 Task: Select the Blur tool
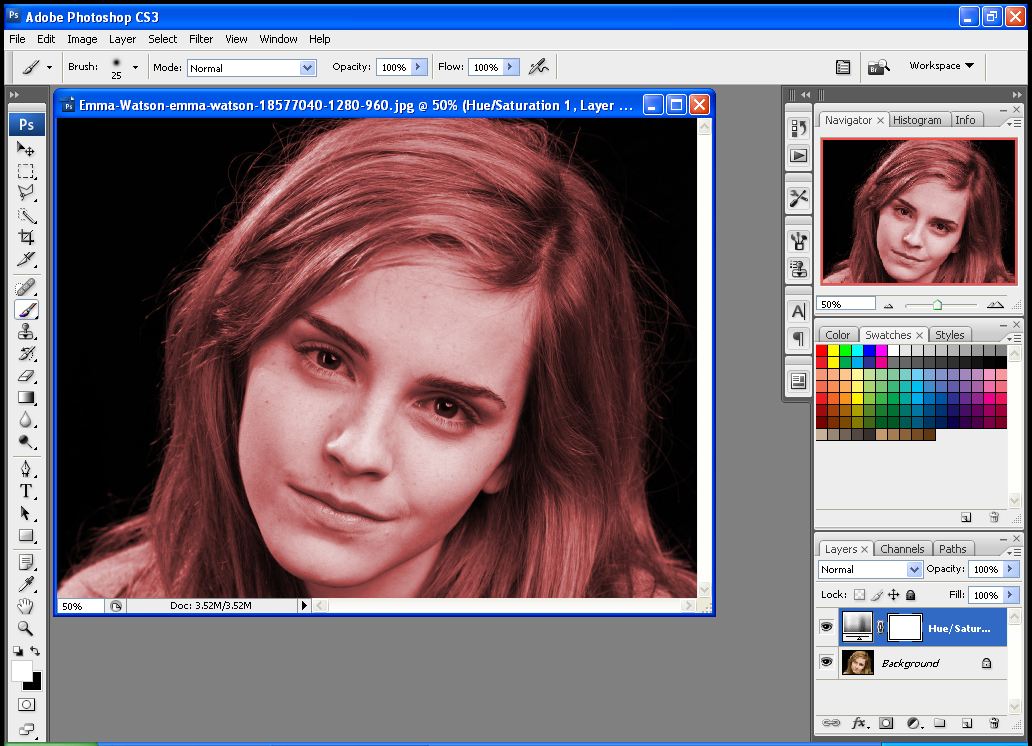tap(26, 419)
